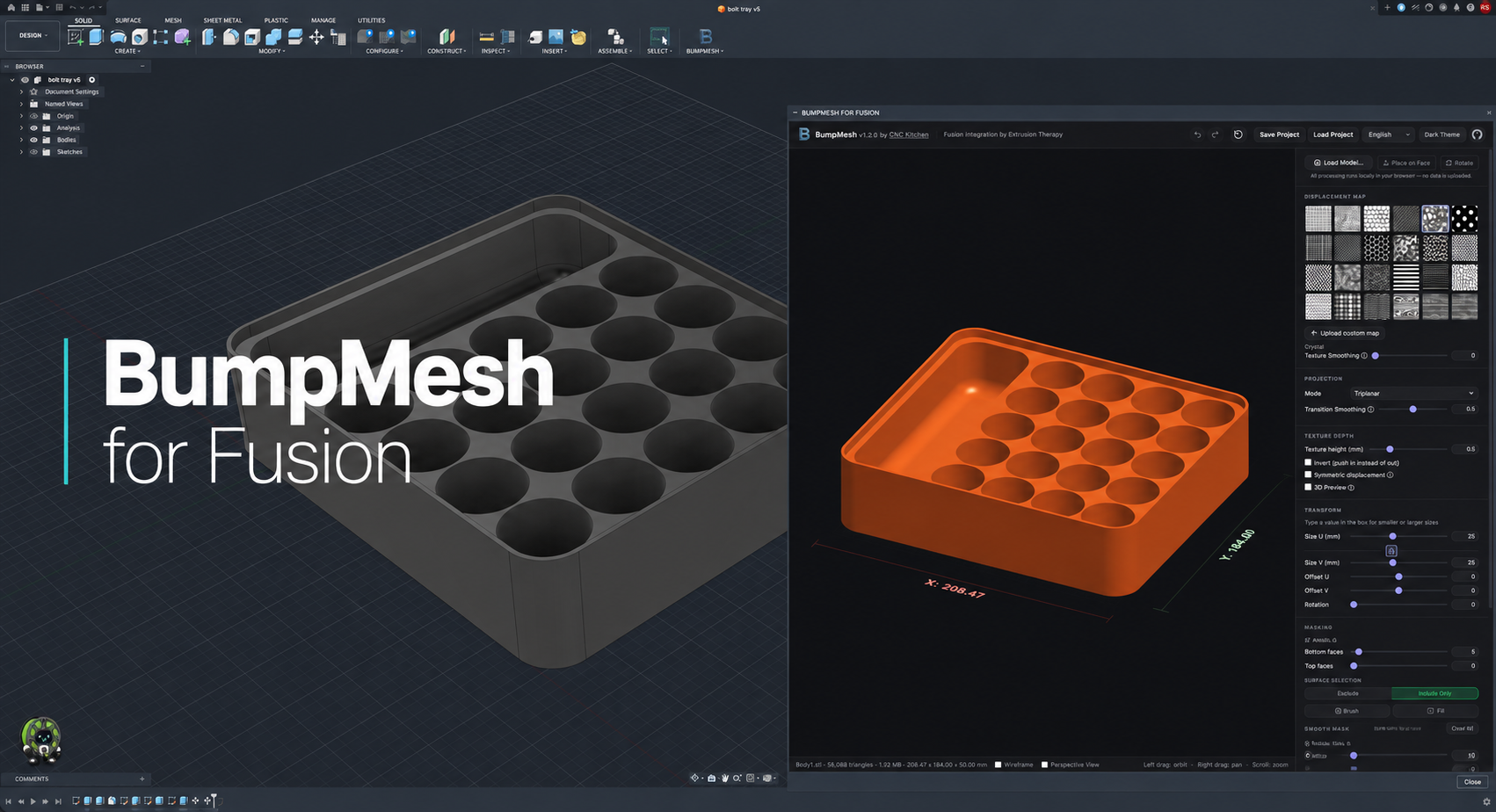Click the Home icon in top bar
Screen dimensions: 1496x812
click(x=11, y=7)
